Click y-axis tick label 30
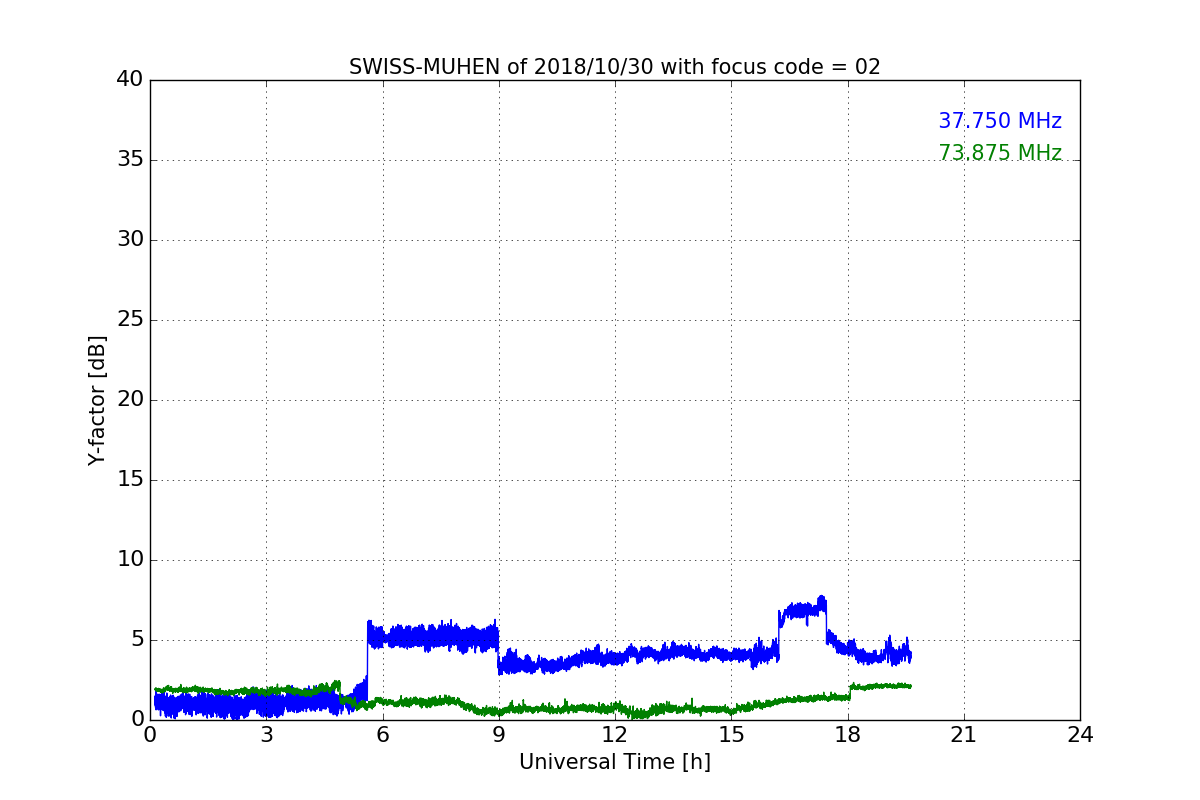Screen dimensions: 1200x800 [130, 240]
